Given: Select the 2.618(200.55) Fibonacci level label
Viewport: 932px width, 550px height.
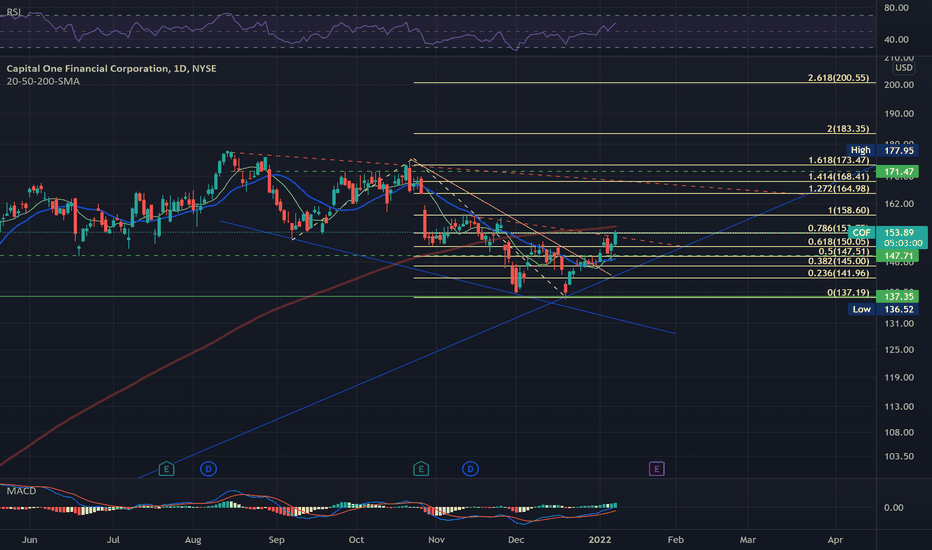Looking at the screenshot, I should pyautogui.click(x=838, y=78).
